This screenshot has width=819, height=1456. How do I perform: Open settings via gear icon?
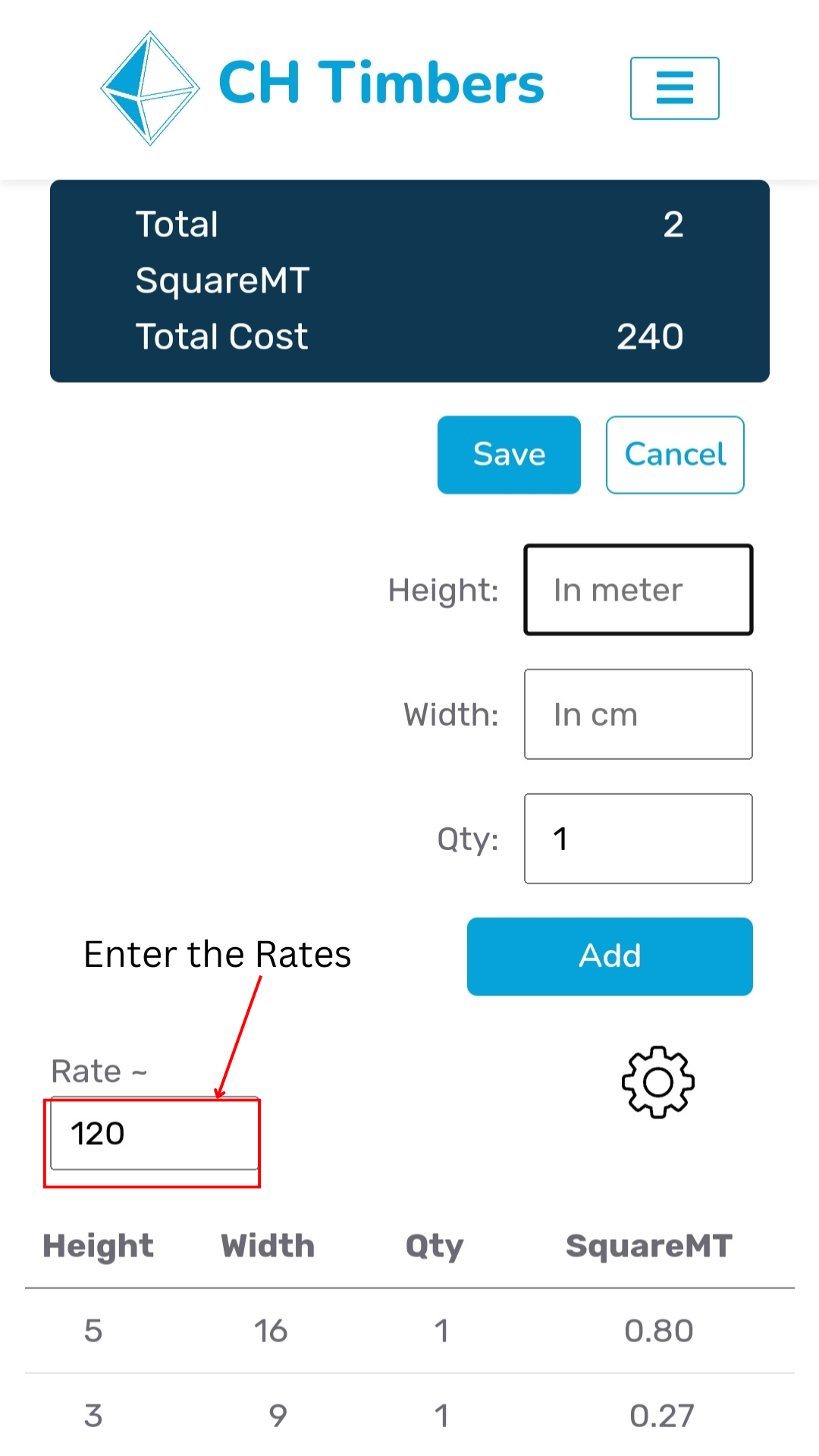pos(657,1082)
